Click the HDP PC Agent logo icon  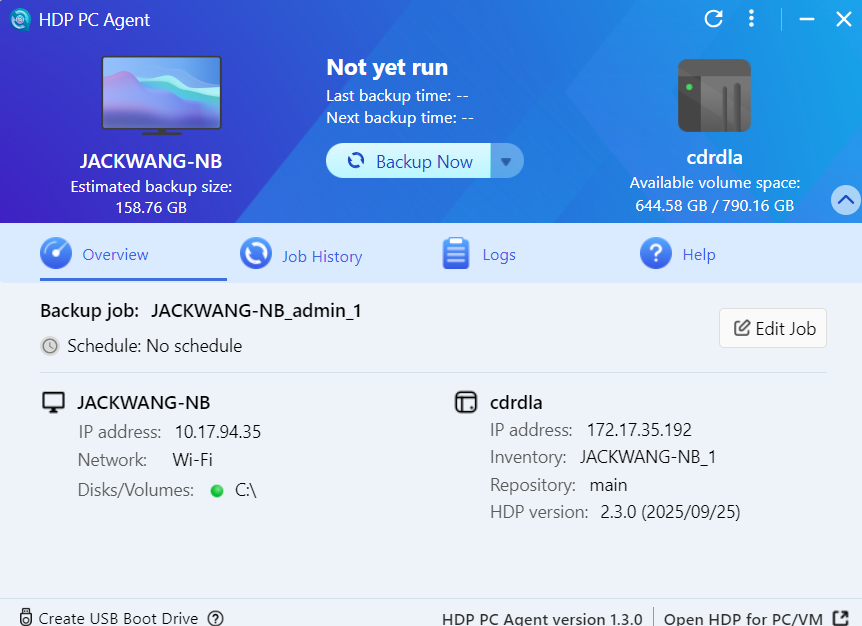[x=20, y=19]
